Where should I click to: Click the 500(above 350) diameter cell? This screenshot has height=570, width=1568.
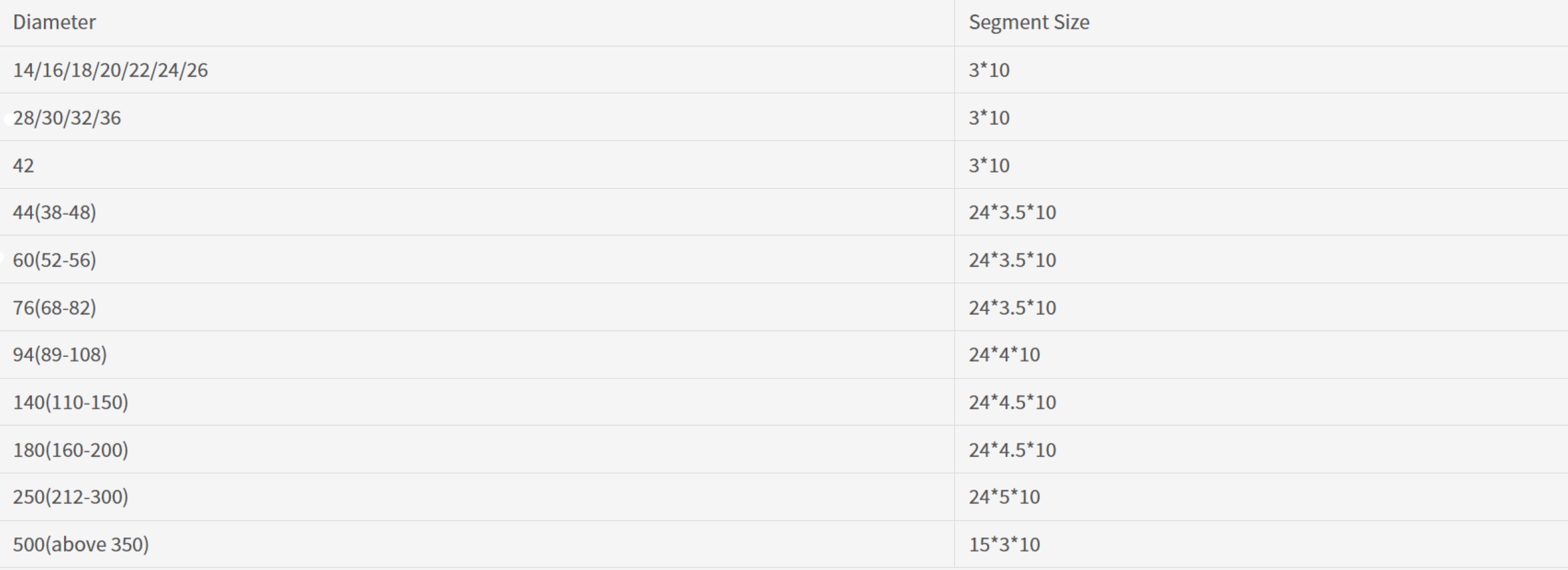pyautogui.click(x=81, y=544)
